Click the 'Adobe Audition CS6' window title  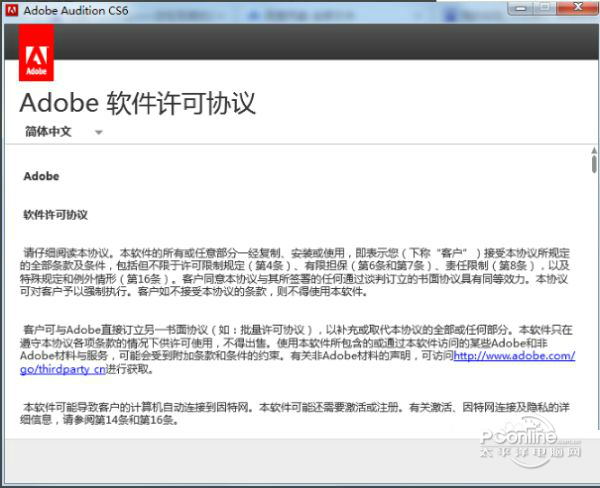[x=76, y=10]
